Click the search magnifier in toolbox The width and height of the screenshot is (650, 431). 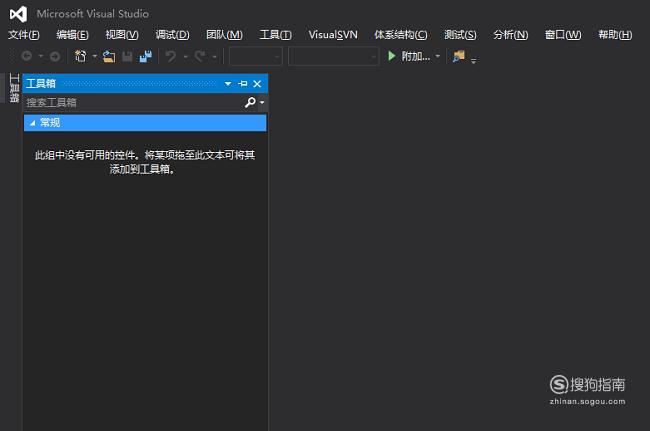(250, 102)
